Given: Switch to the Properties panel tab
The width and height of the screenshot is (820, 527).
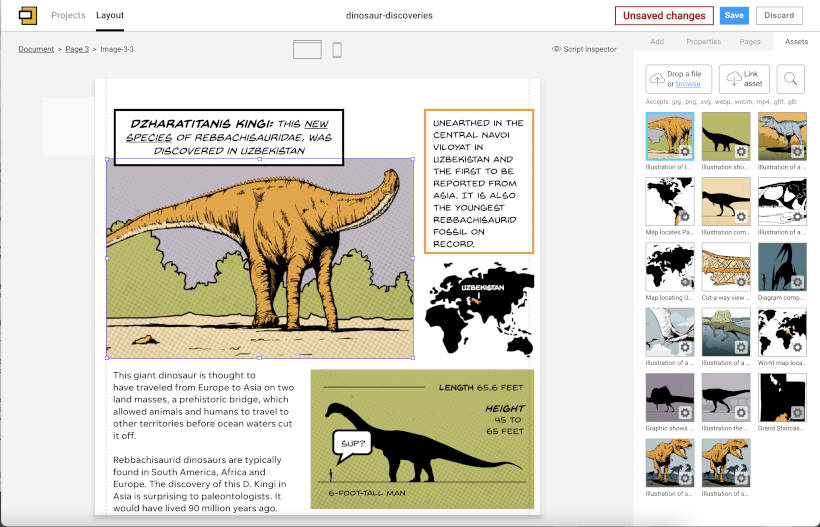Looking at the screenshot, I should click(x=703, y=41).
